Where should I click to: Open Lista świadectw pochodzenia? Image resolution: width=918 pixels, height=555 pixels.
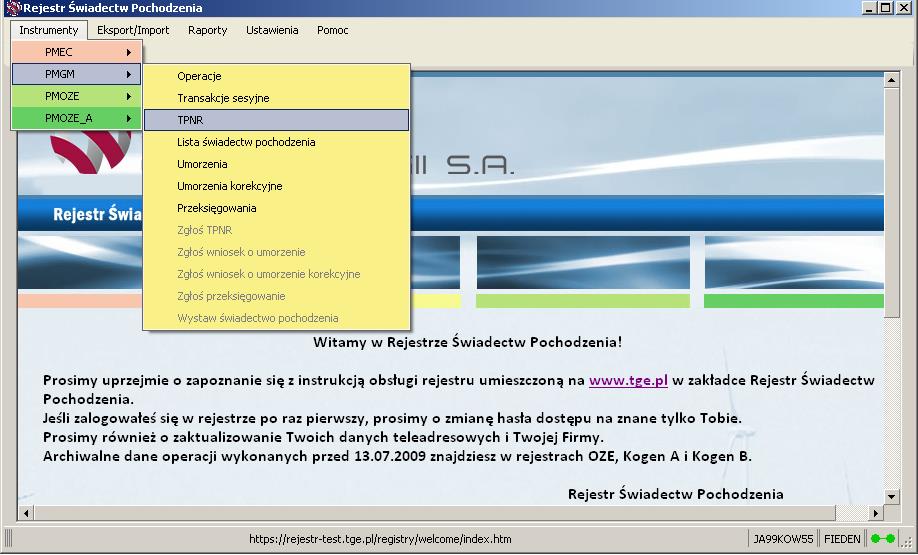tap(276, 142)
